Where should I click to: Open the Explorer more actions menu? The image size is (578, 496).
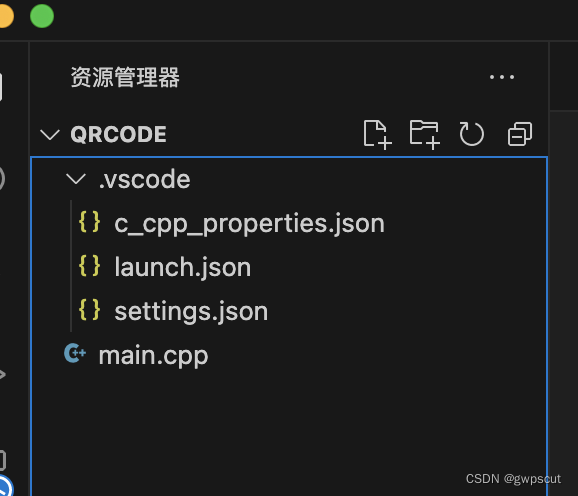click(502, 77)
